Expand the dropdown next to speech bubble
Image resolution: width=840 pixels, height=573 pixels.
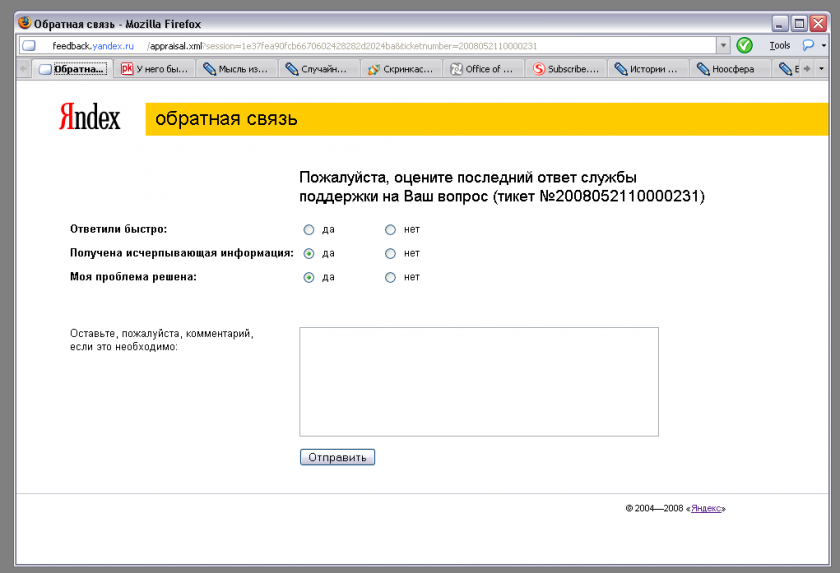824,46
